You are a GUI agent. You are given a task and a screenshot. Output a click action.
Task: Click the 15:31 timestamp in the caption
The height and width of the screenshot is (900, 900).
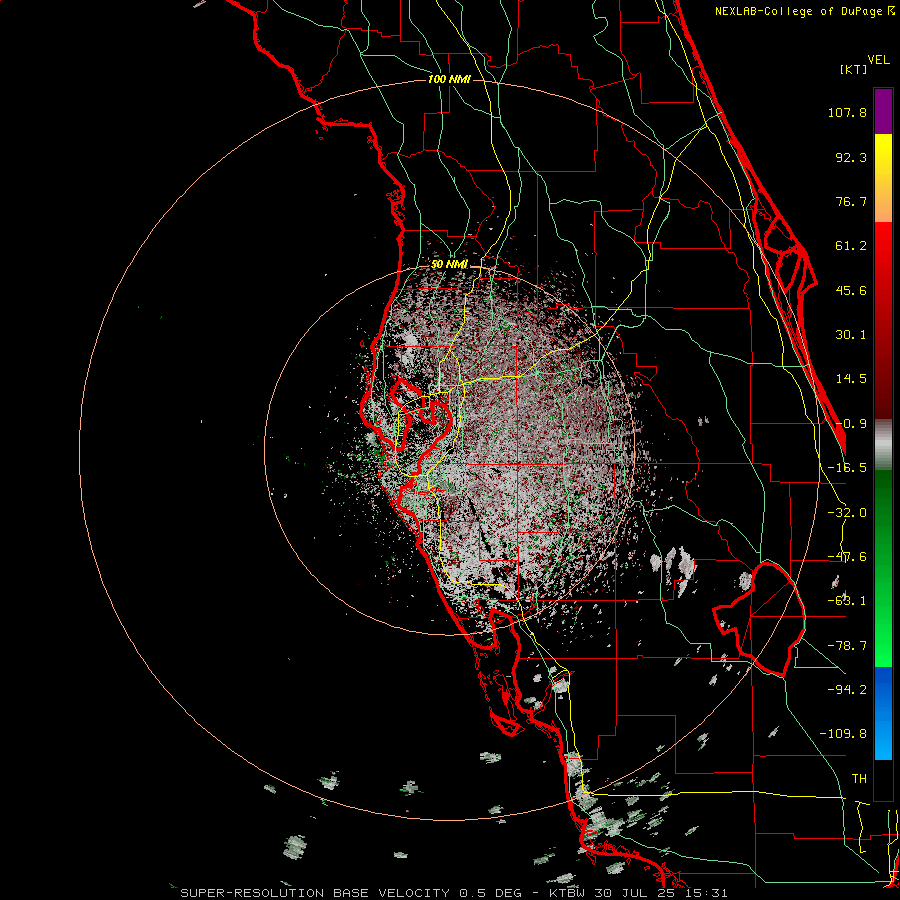[x=707, y=893]
